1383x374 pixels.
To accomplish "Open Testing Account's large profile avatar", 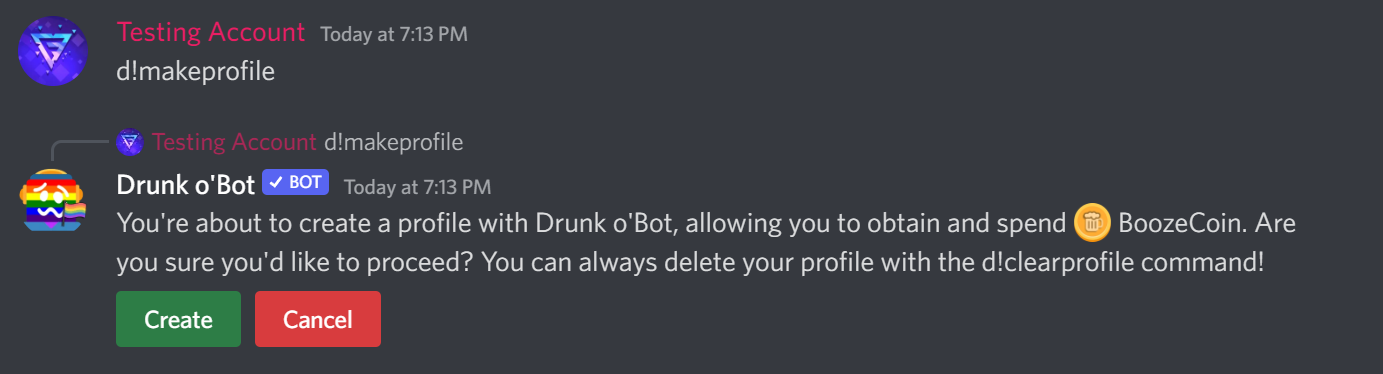I will tap(53, 50).
